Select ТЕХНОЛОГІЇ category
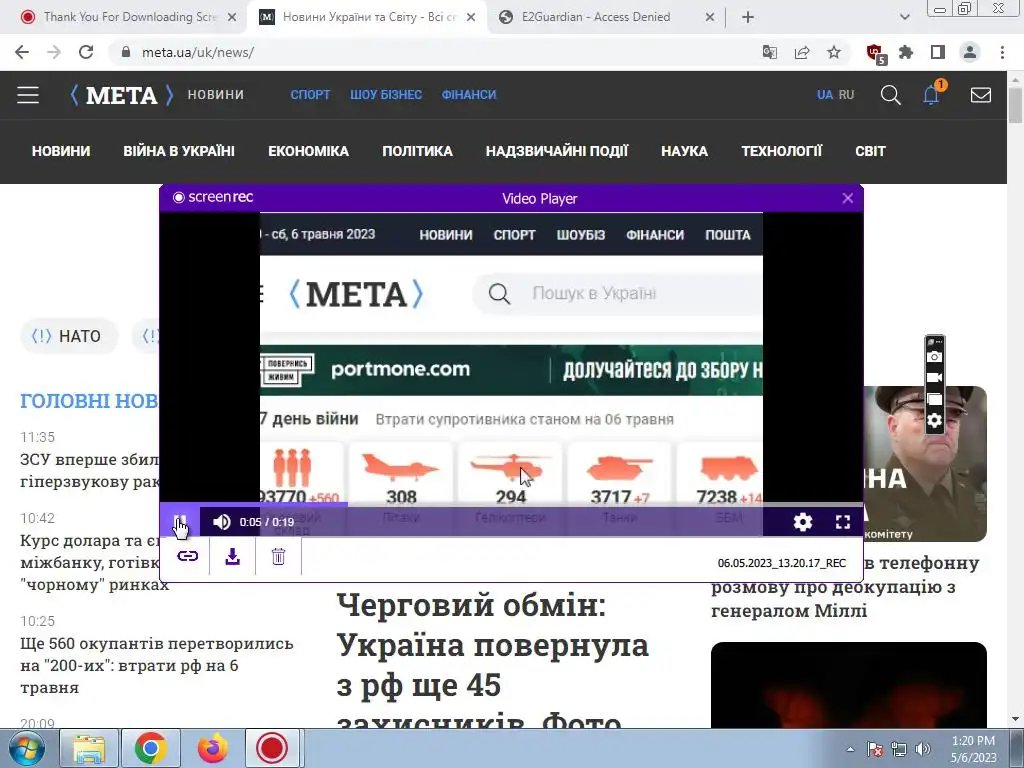This screenshot has height=768, width=1024. (782, 151)
